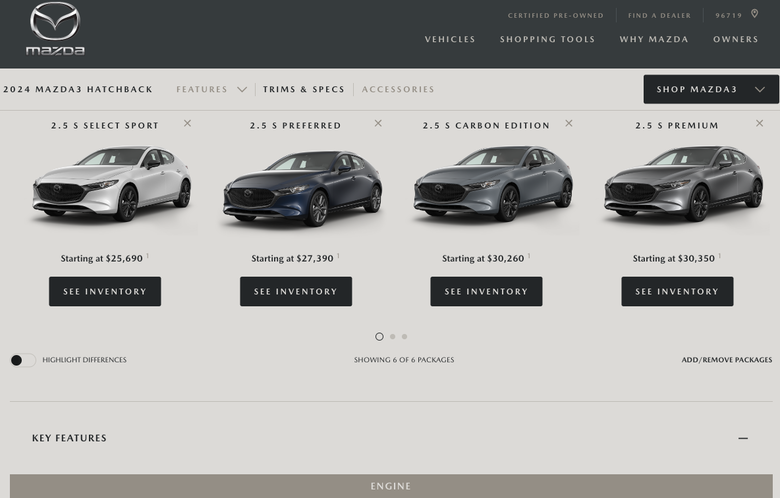Click the white Select Sport car image
The width and height of the screenshot is (780, 498).
click(x=112, y=183)
